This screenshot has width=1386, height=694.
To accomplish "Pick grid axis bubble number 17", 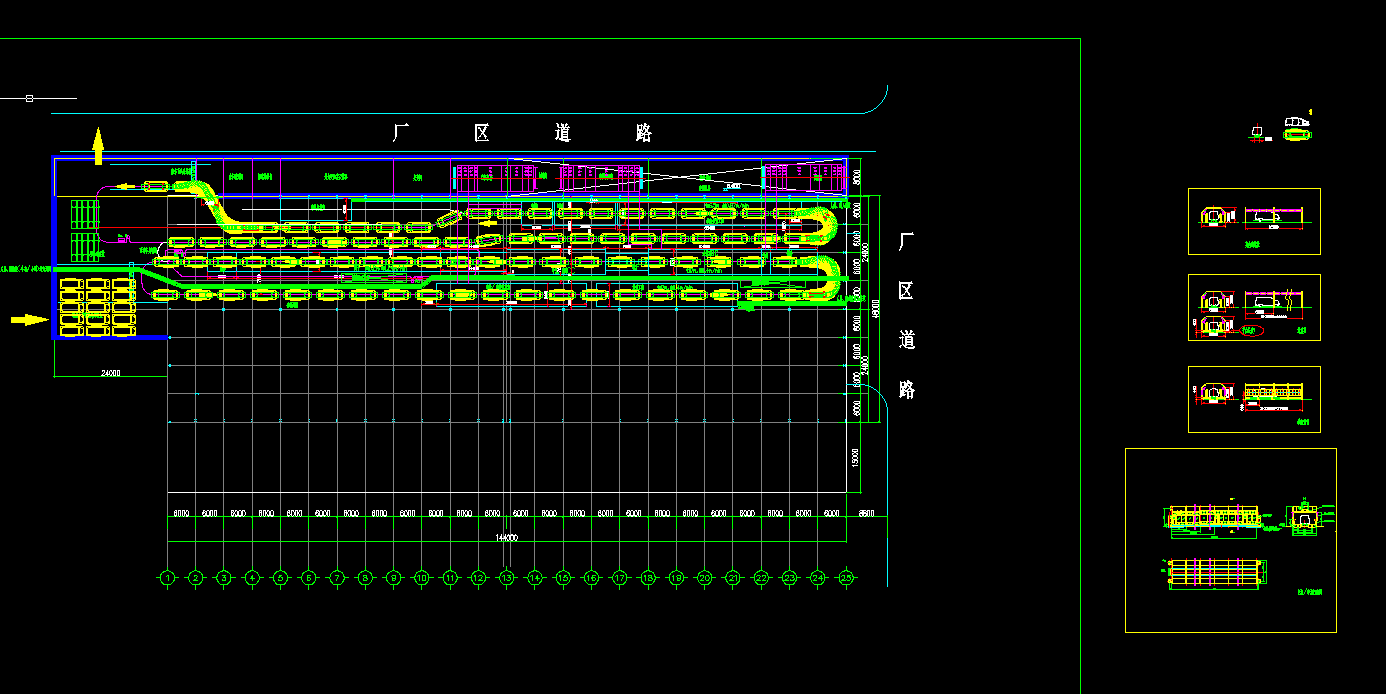I will 620,578.
